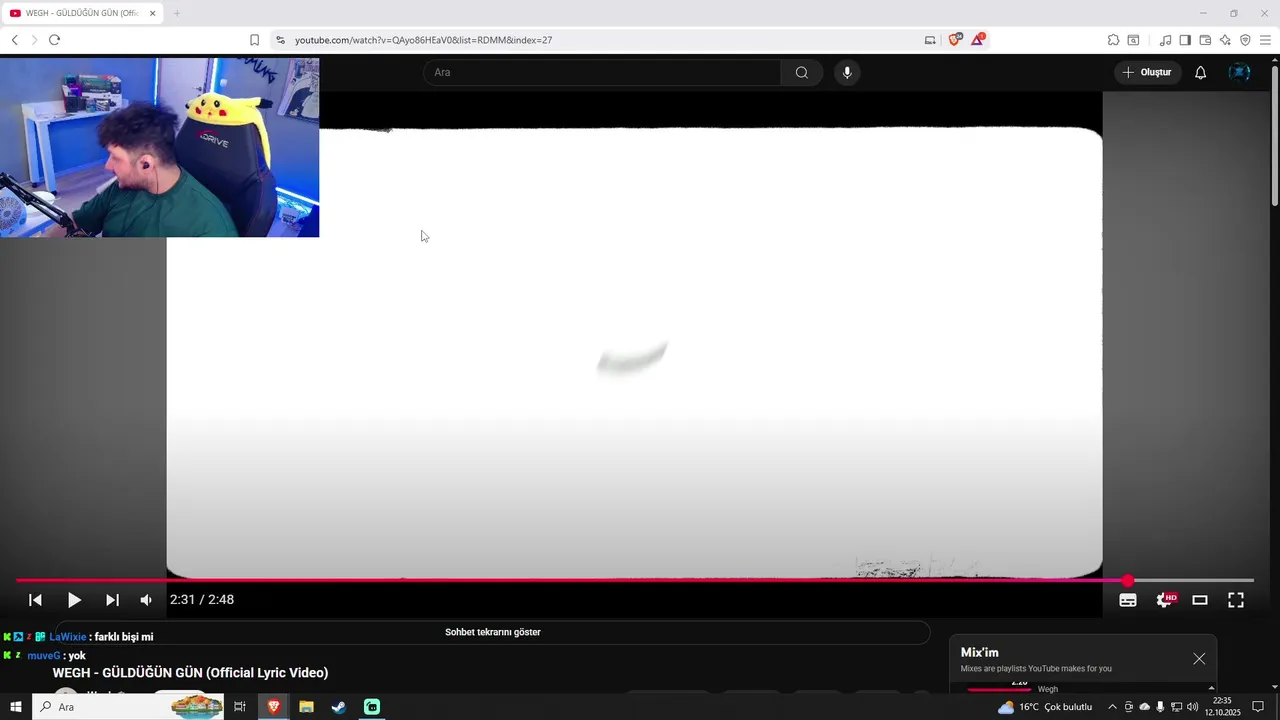This screenshot has width=1280, height=720.
Task: Toggle subtitles on the video player
Action: (1128, 600)
